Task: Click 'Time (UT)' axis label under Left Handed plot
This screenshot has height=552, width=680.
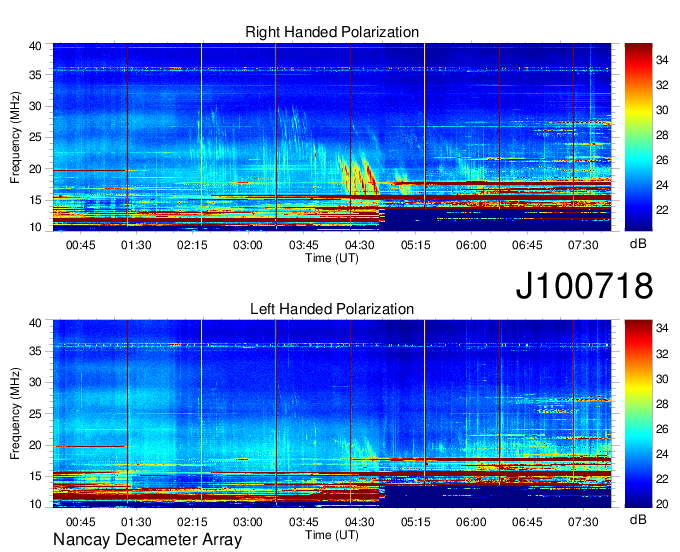Action: [x=332, y=535]
